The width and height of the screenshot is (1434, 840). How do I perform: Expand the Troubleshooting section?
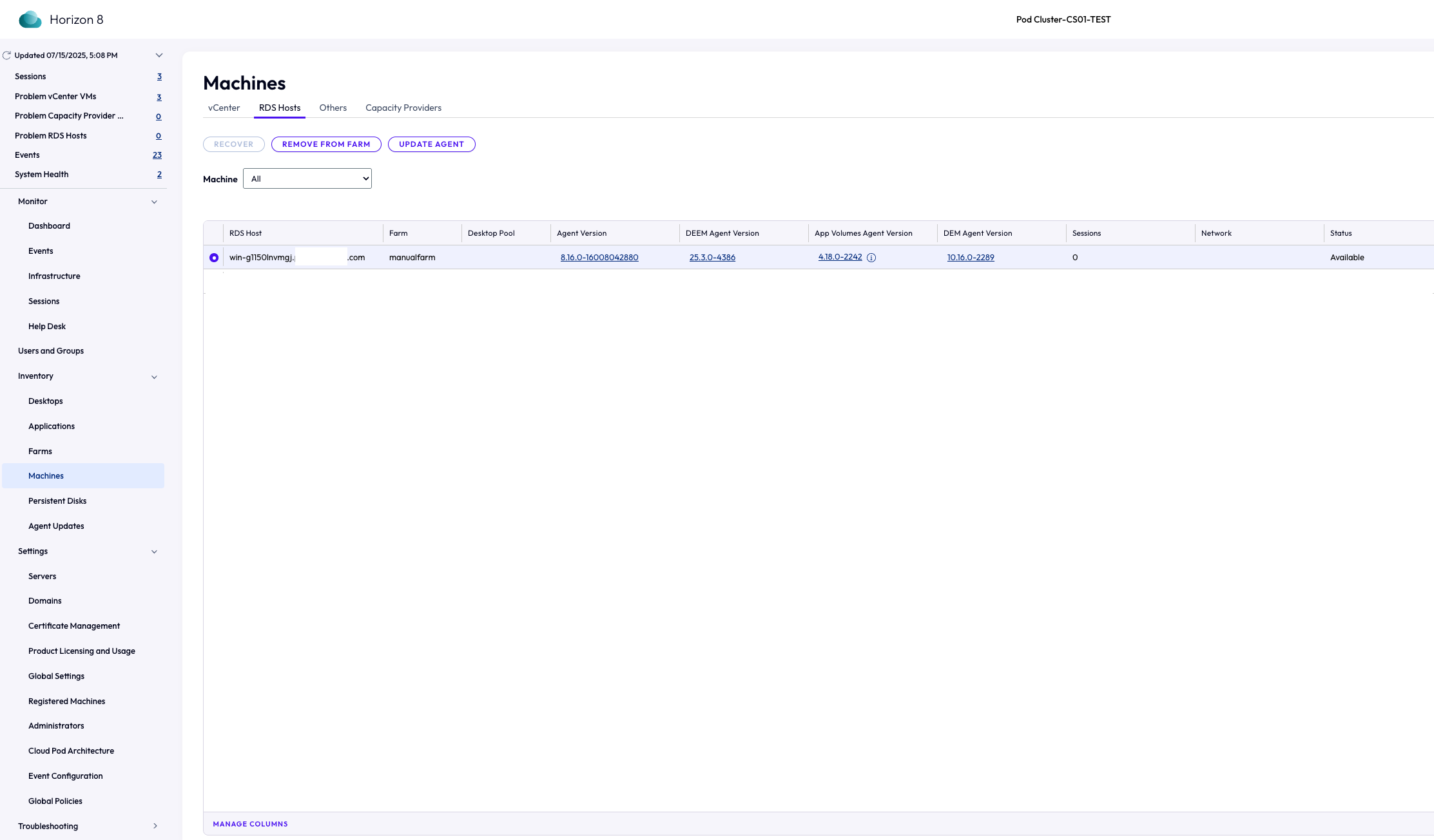[x=155, y=826]
